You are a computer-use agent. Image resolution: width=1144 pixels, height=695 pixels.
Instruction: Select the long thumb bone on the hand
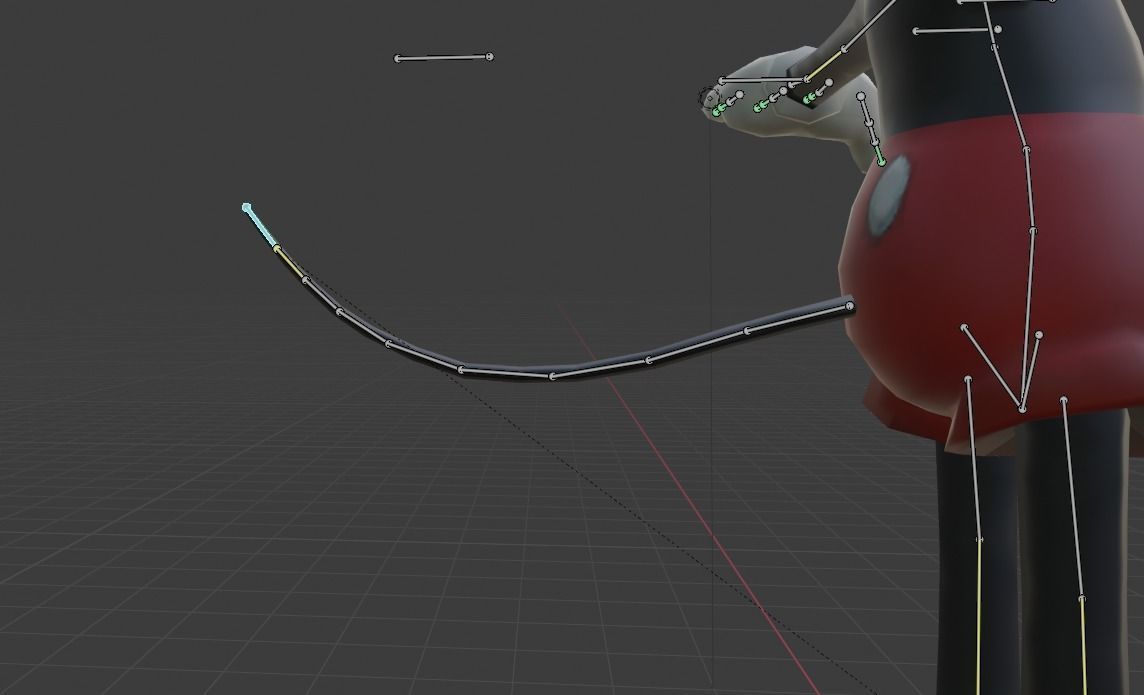click(x=764, y=78)
